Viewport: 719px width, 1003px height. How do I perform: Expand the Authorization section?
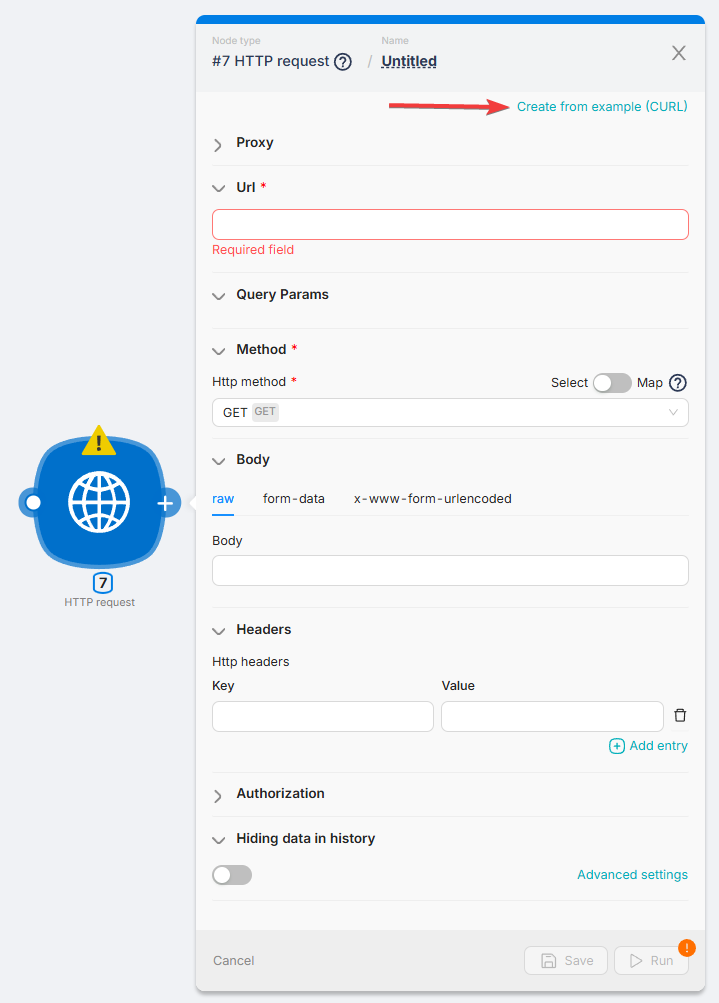point(279,794)
